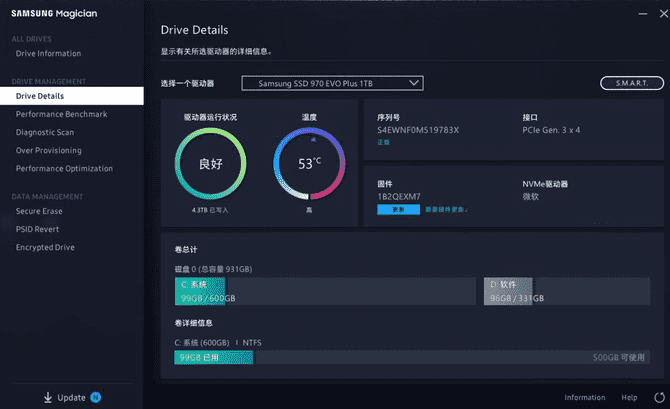Click the new firmware update link

tap(445, 210)
